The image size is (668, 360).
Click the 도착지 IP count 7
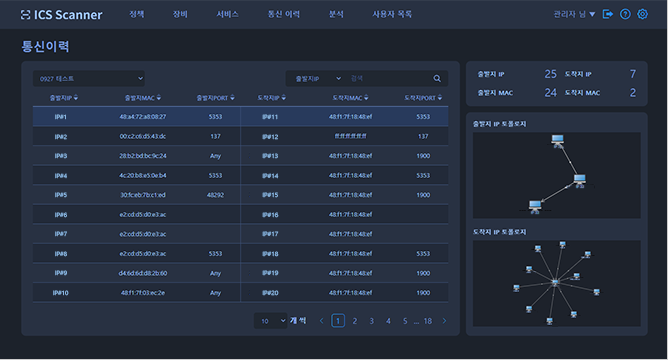click(x=633, y=74)
